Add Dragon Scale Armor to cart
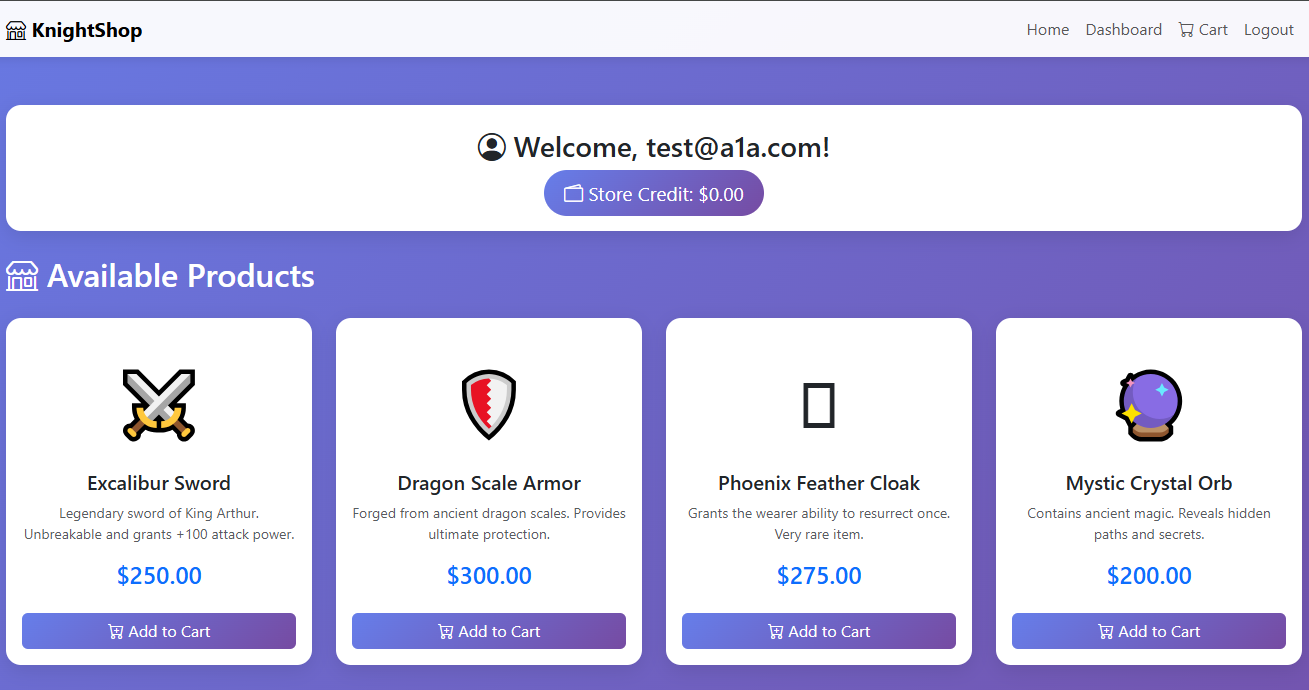 [489, 631]
